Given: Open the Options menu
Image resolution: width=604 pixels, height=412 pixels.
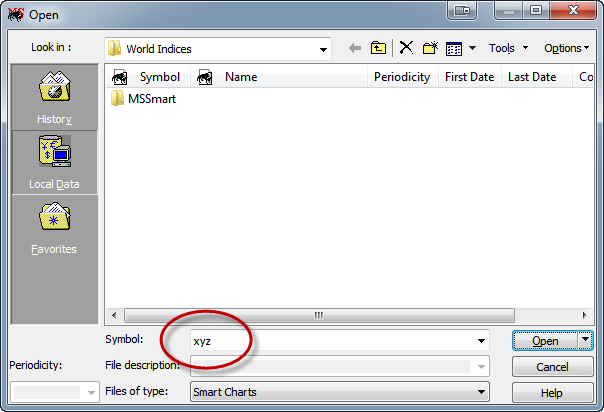Looking at the screenshot, I should click(x=566, y=48).
